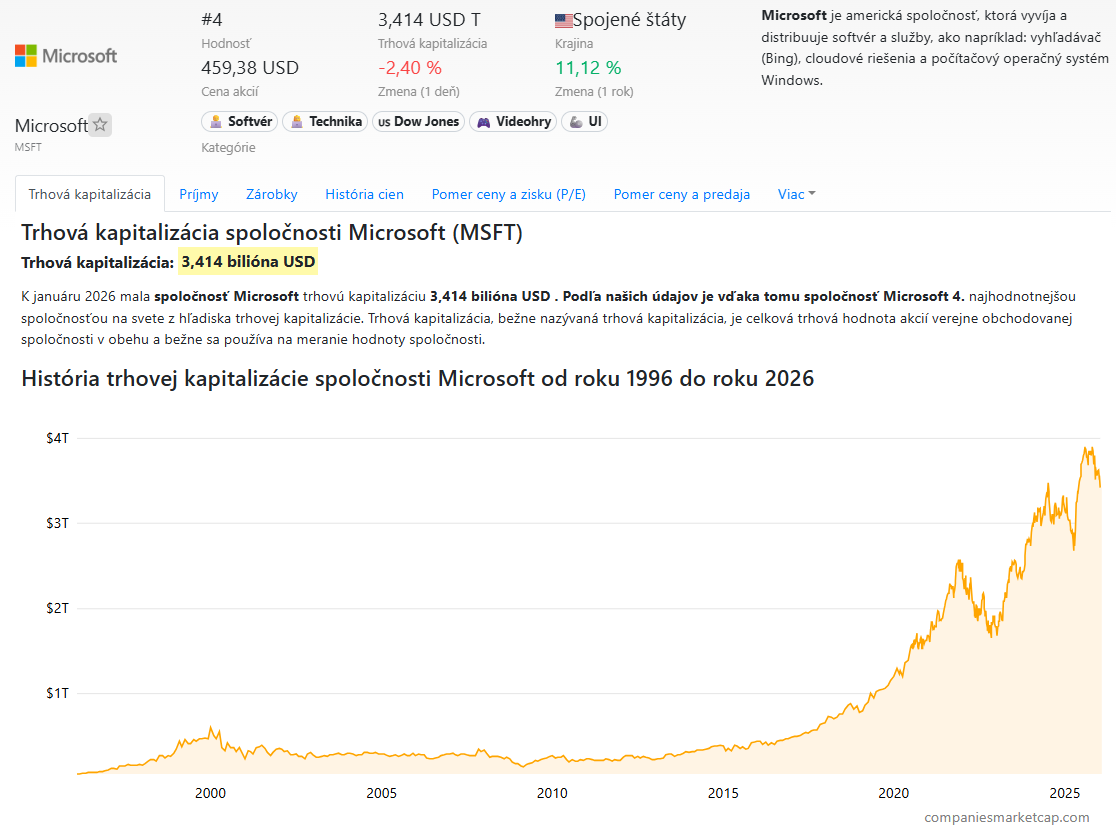Click the chart peak near 2025
The width and height of the screenshot is (1116, 832).
click(x=1087, y=448)
